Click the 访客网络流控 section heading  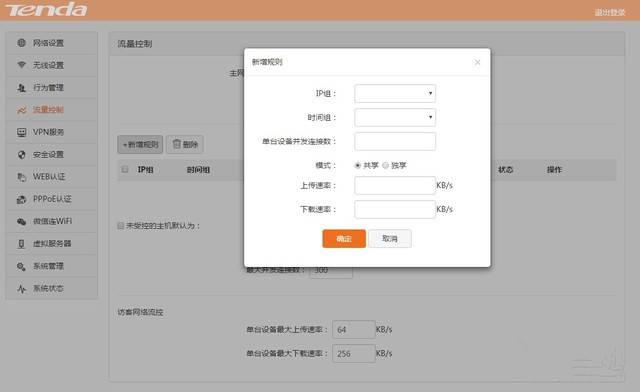pyautogui.click(x=140, y=312)
